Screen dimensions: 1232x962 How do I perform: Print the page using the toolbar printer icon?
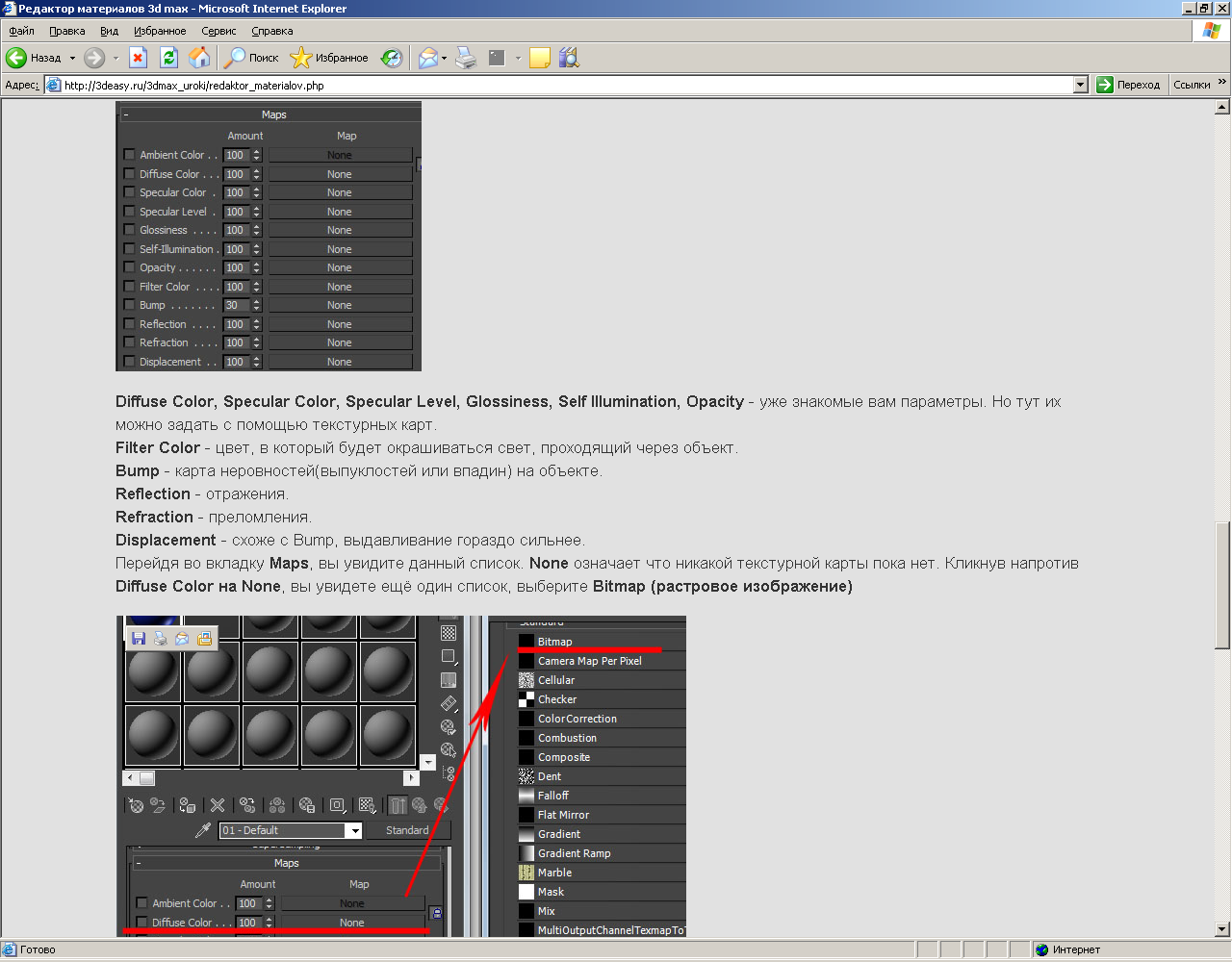tap(466, 58)
